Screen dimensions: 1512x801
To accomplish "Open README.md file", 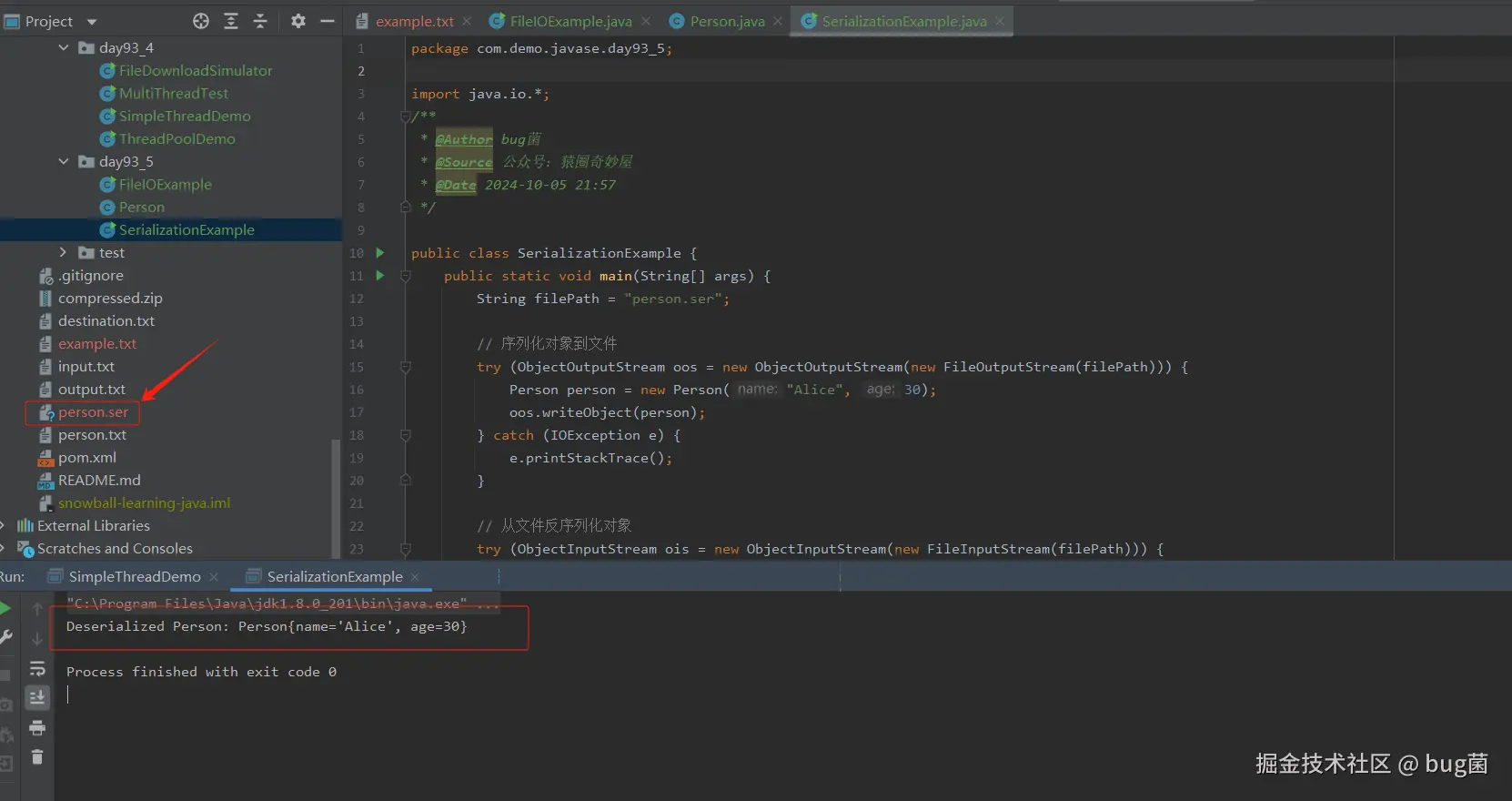I will 99,480.
